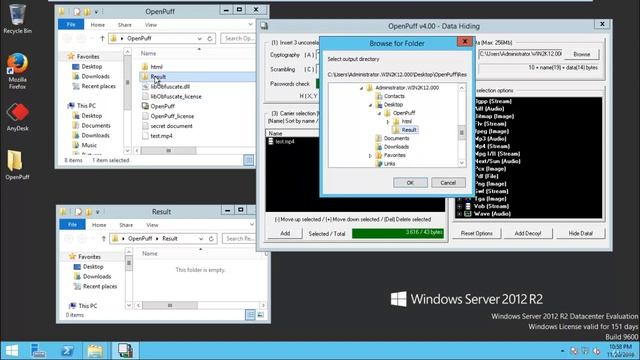Refresh the Result explorer window
Screen dimensions: 640x360
pos(211,238)
